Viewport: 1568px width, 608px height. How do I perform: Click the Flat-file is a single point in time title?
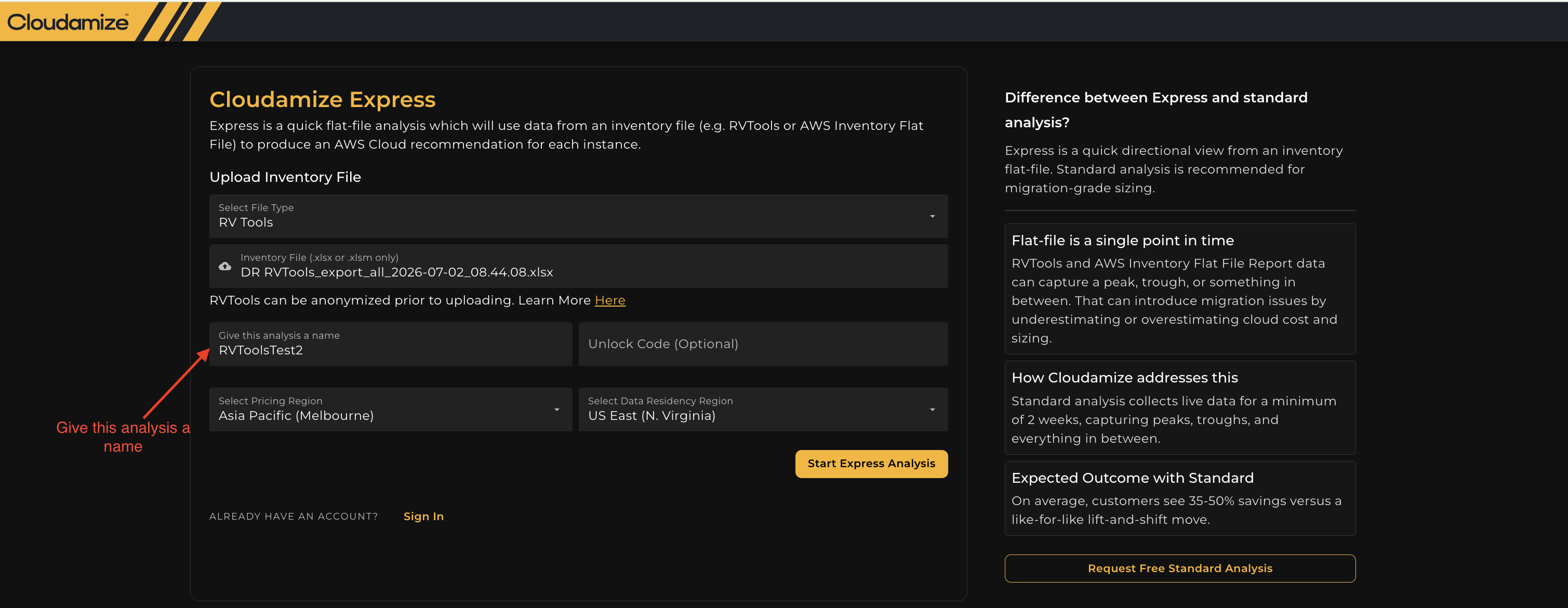pos(1122,241)
